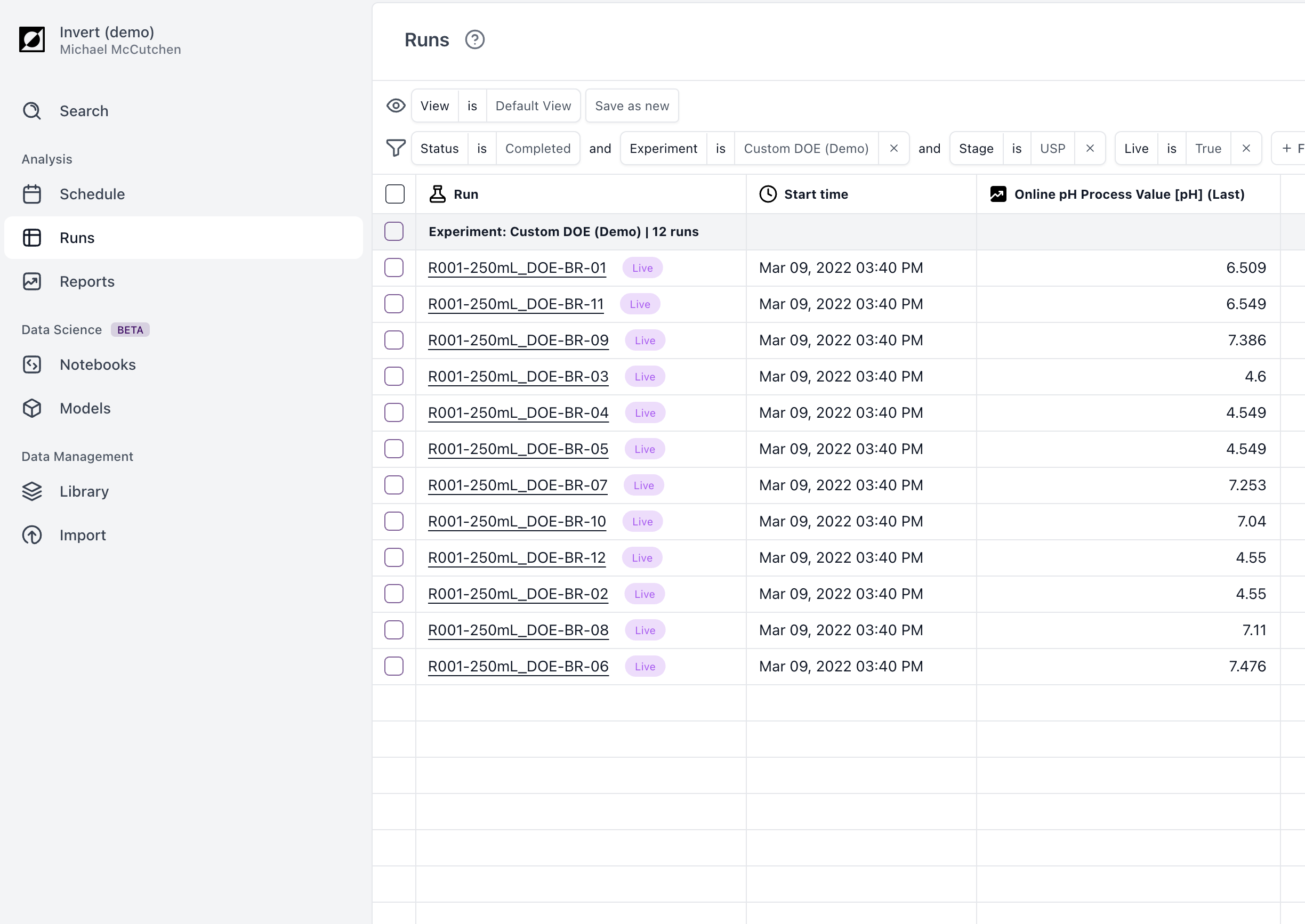Remove the Stage is USP filter

coord(1089,149)
